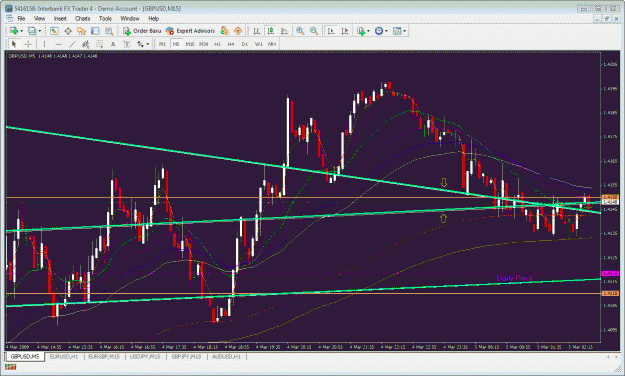
Task: Switch timeframe to M15
Action: 190,44
